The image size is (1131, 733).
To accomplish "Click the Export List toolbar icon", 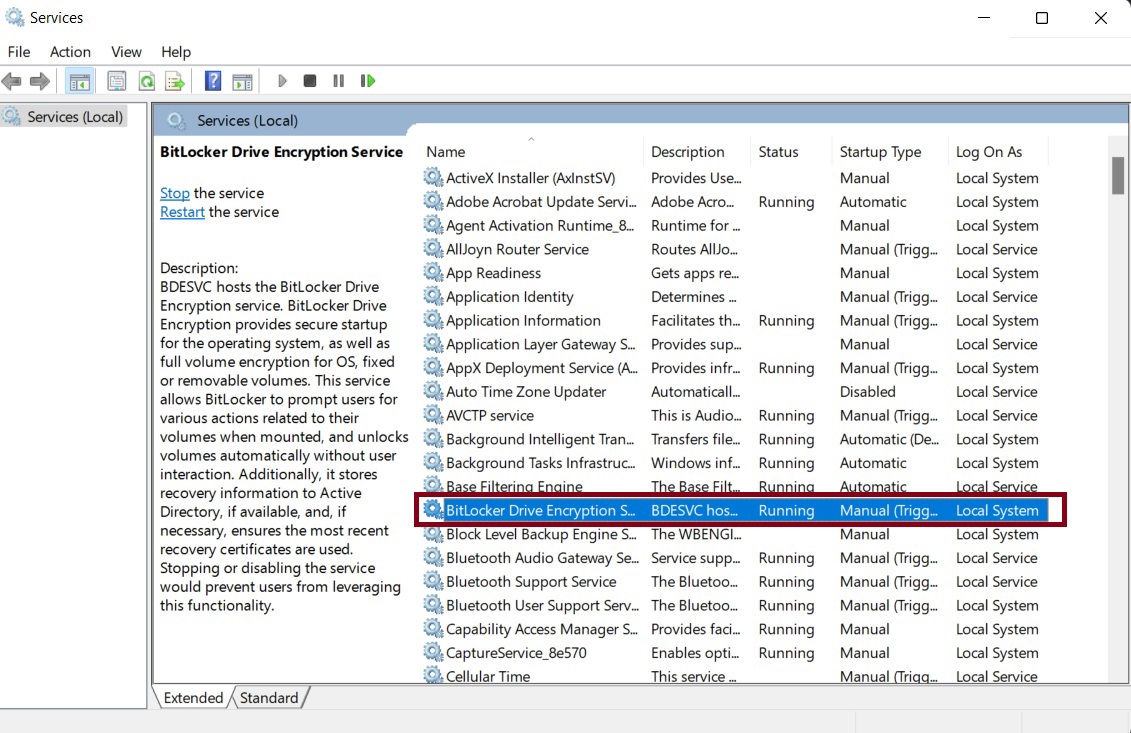I will tap(175, 81).
